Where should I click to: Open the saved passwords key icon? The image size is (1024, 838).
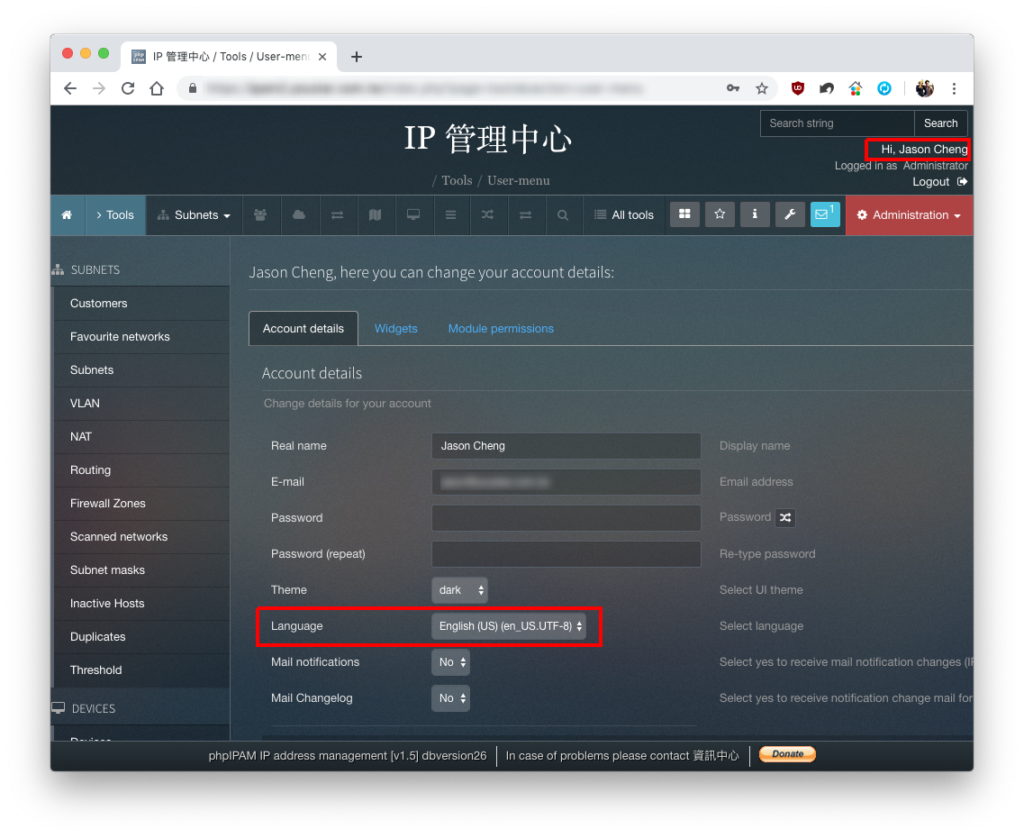(733, 88)
